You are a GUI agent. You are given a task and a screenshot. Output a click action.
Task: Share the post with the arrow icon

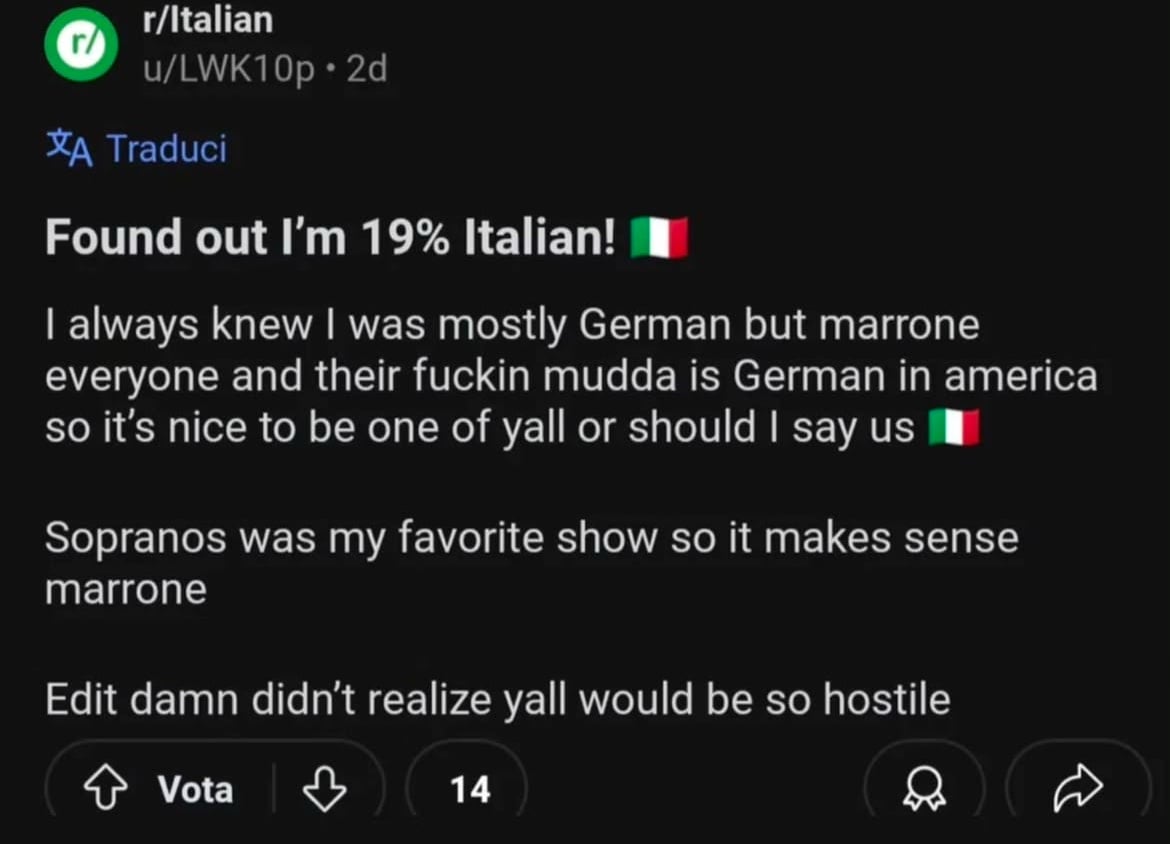tap(1078, 790)
